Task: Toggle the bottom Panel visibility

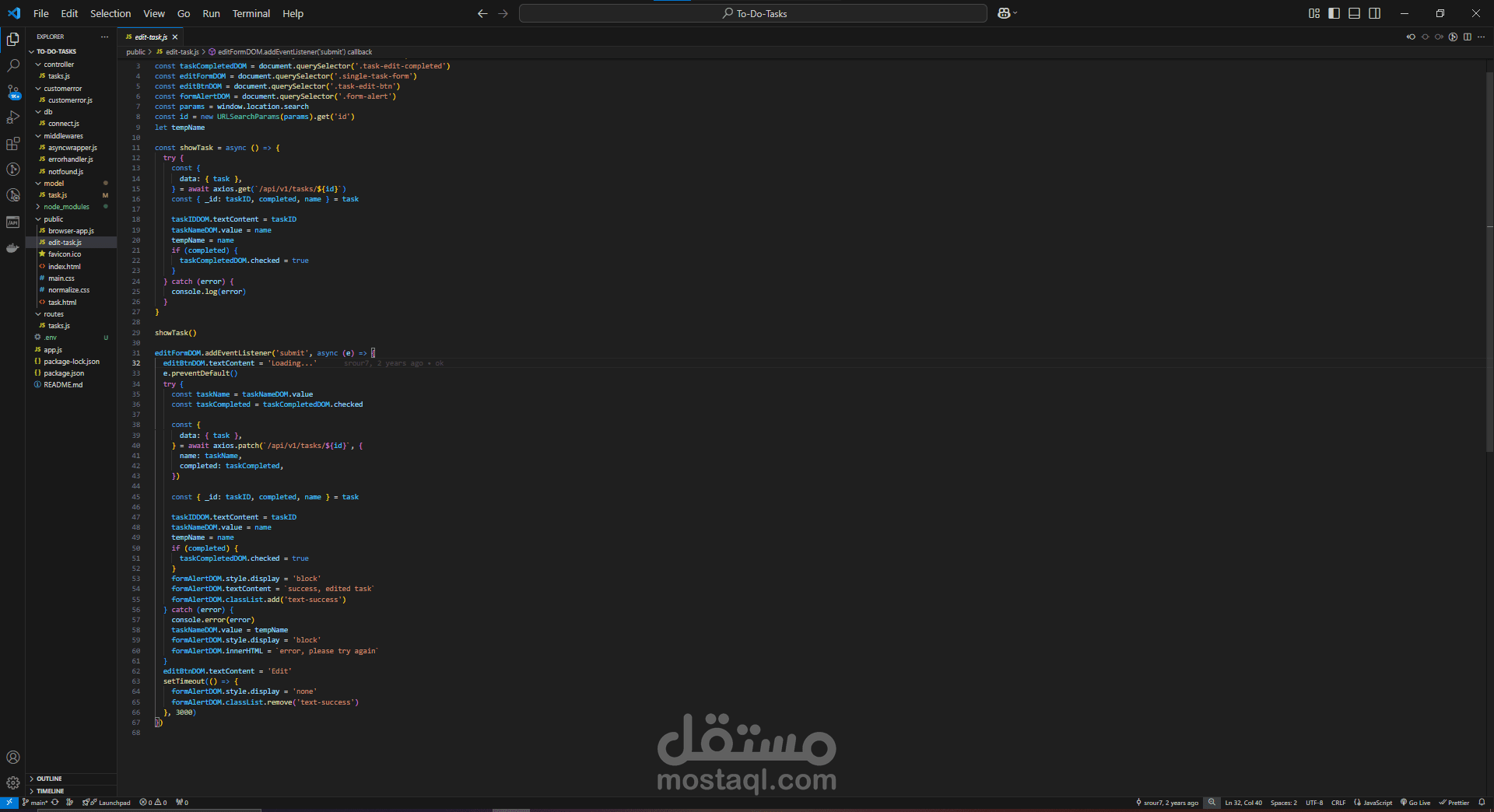Action: (x=1355, y=13)
